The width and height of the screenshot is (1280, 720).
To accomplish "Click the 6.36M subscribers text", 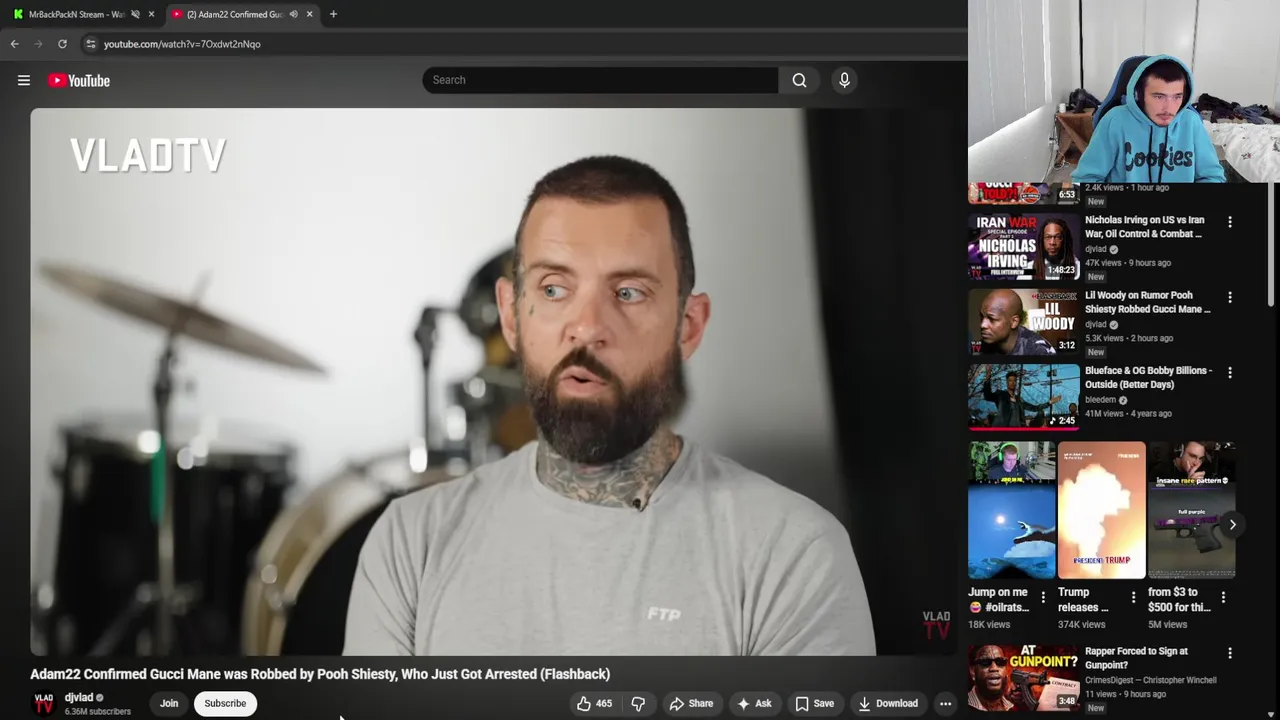I will [98, 712].
